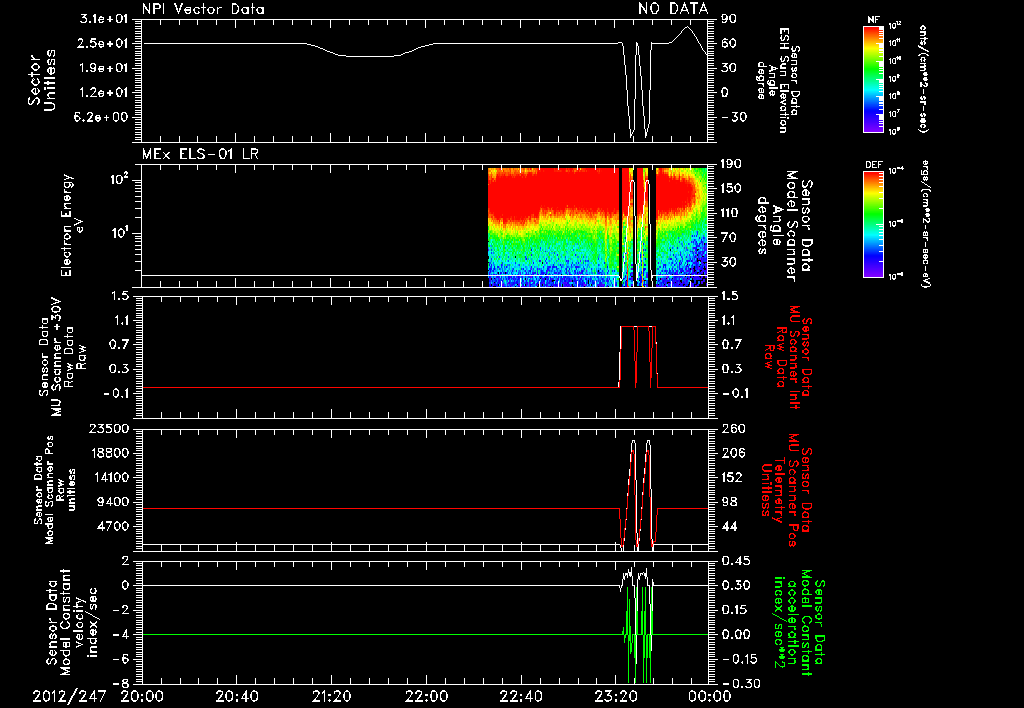Click the 0.45 acceleration axis tick label
1024x708 pixels.
click(735, 561)
